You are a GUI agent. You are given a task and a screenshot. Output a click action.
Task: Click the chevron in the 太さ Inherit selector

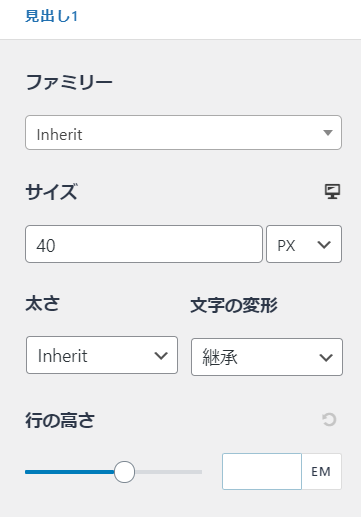click(161, 356)
